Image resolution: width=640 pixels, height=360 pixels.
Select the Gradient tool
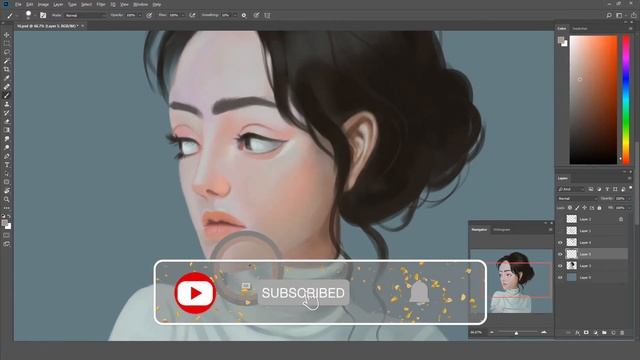7,130
